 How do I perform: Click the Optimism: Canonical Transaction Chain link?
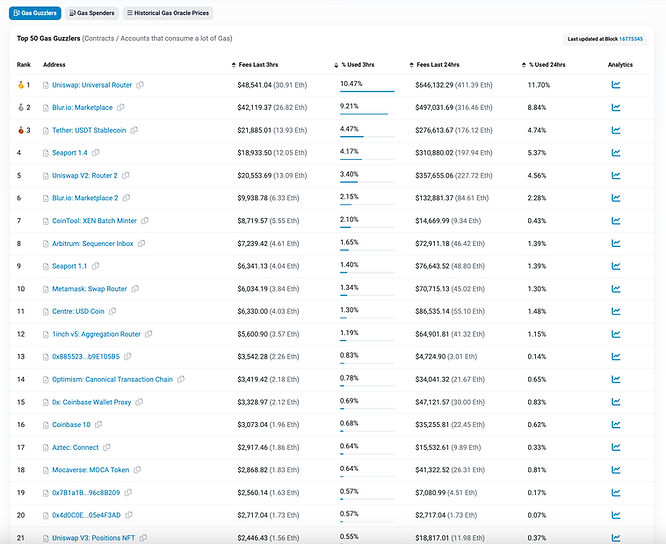(112, 379)
